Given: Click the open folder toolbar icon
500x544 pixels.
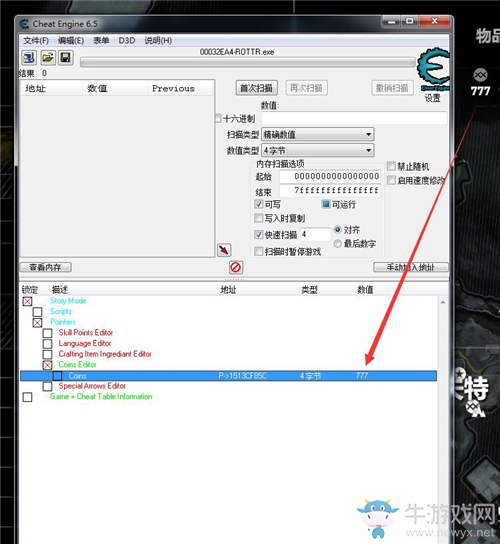Looking at the screenshot, I should click(x=48, y=58).
